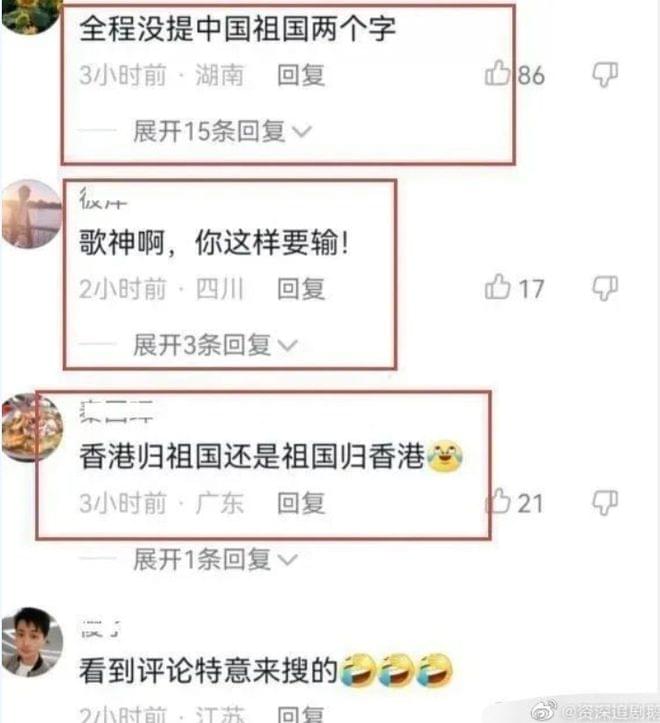Open username above 香港归祖国 comment
The height and width of the screenshot is (723, 660).
[116, 411]
